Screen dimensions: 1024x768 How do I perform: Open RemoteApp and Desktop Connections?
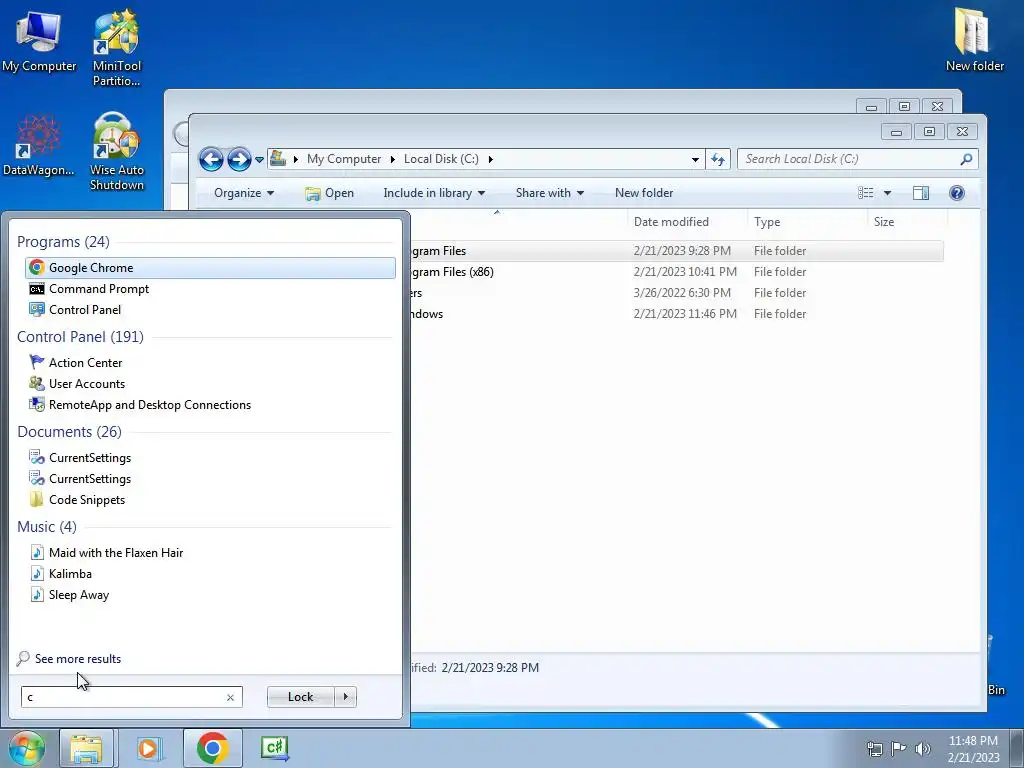[x=150, y=405]
